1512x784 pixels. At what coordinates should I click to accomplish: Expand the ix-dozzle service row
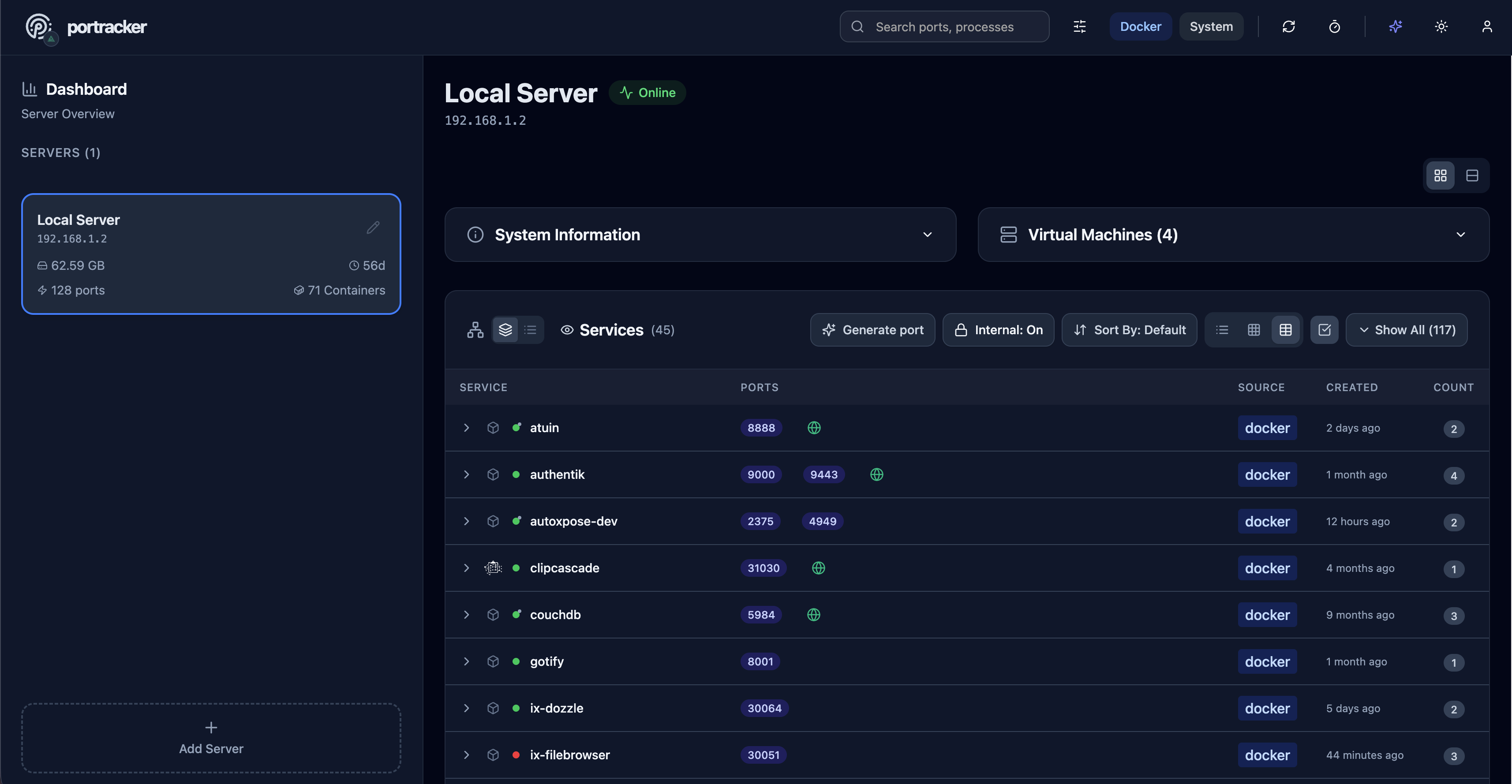[x=466, y=708]
